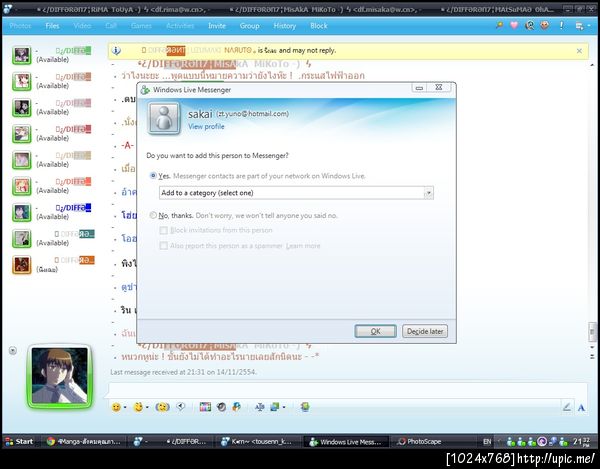
Task: Click the voice clip speaker icon
Action: (x=181, y=407)
